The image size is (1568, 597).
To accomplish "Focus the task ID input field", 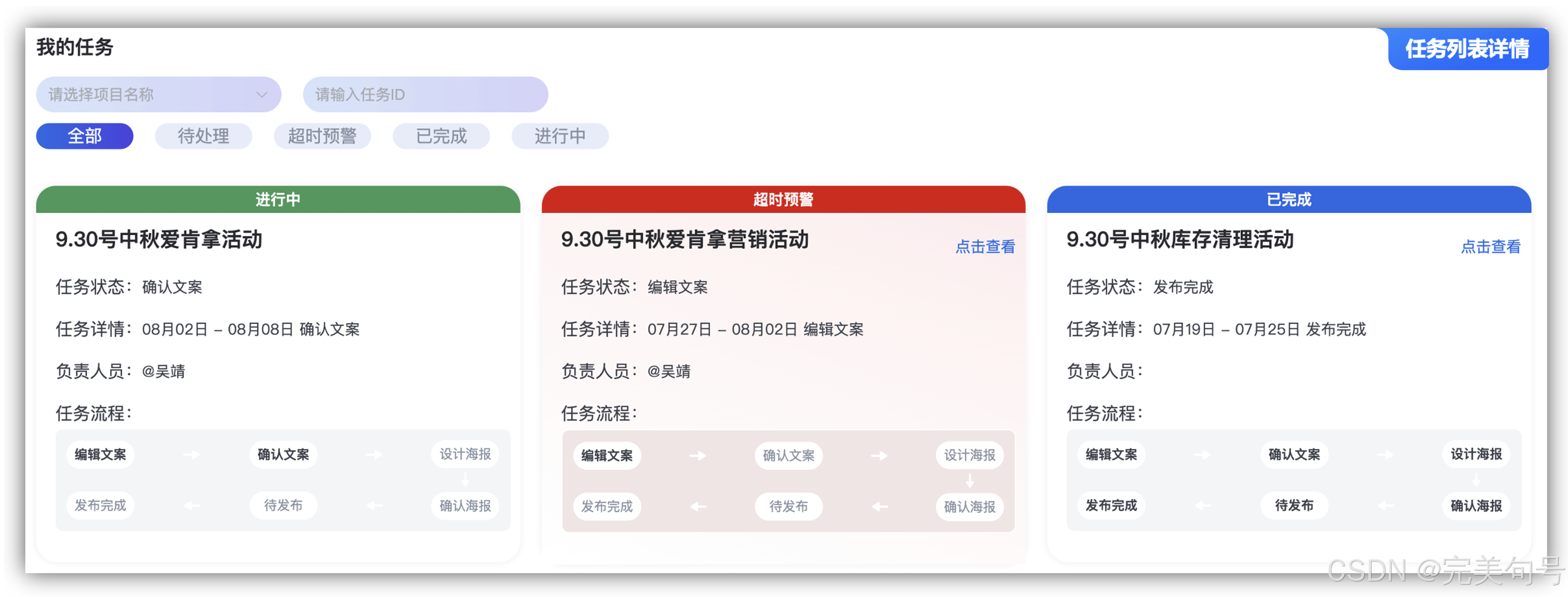I will pos(425,94).
